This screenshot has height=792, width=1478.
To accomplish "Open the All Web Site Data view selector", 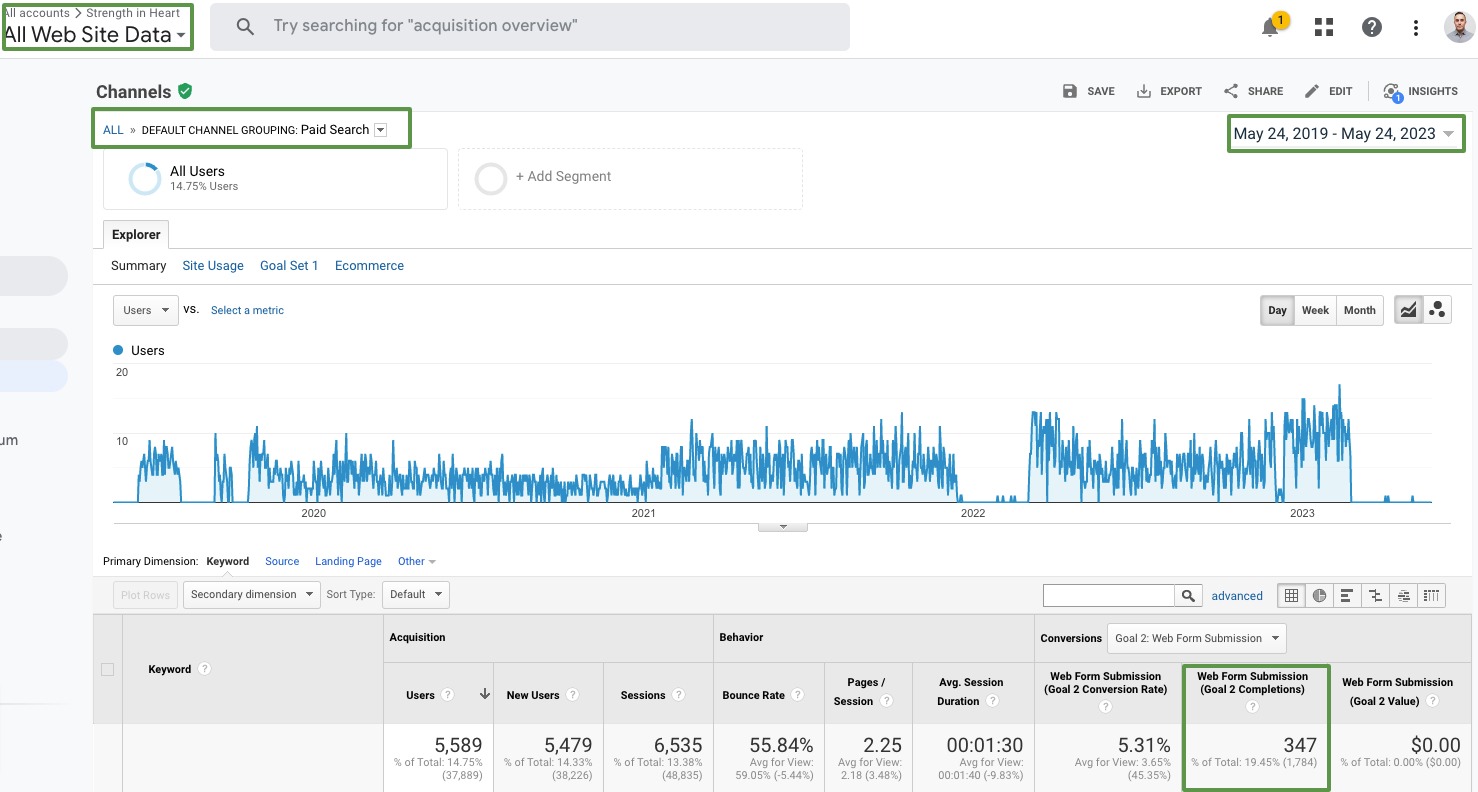I will point(96,34).
